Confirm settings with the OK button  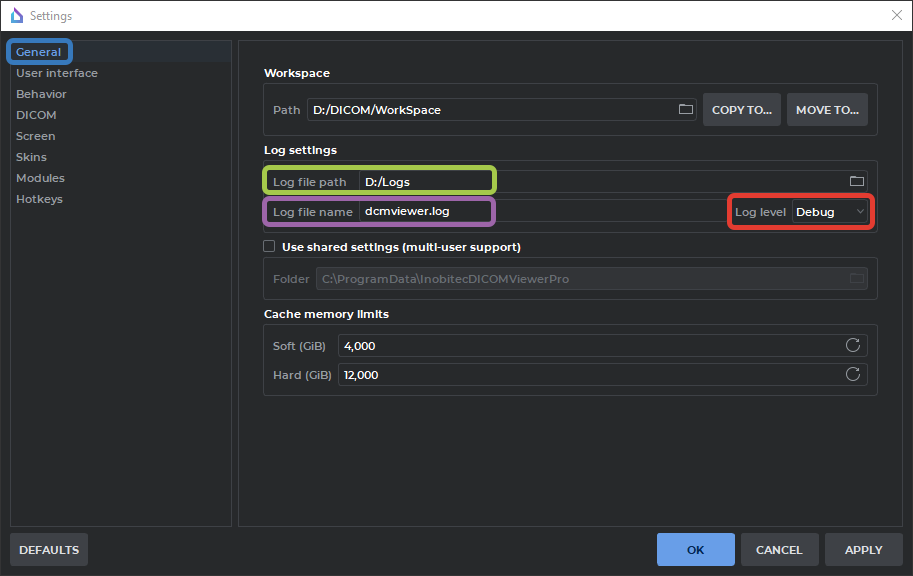(x=695, y=550)
